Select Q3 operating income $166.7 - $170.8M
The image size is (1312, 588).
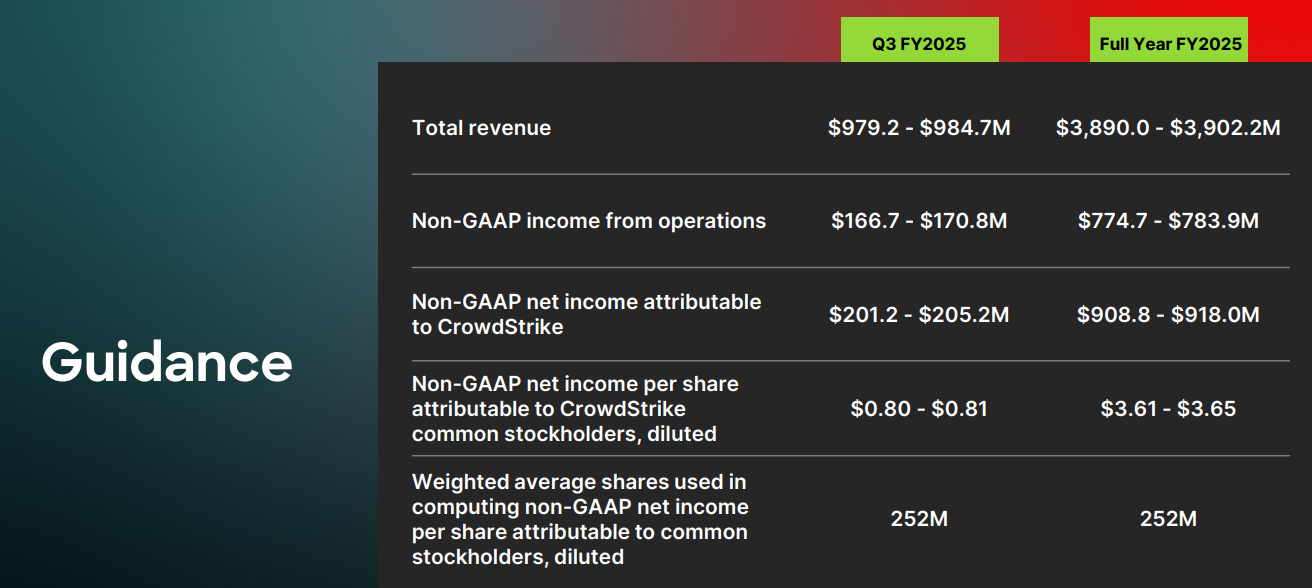coord(919,221)
